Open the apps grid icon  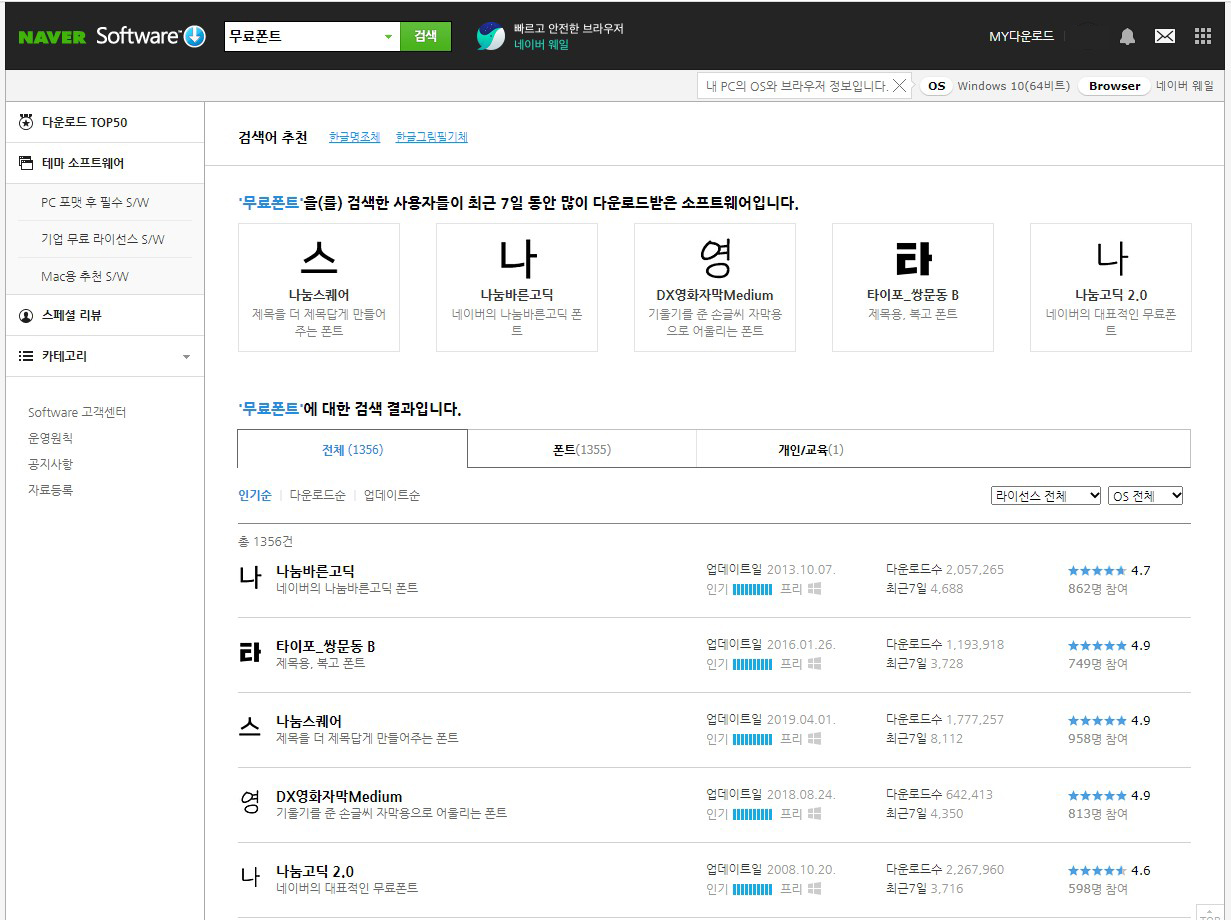(1203, 36)
